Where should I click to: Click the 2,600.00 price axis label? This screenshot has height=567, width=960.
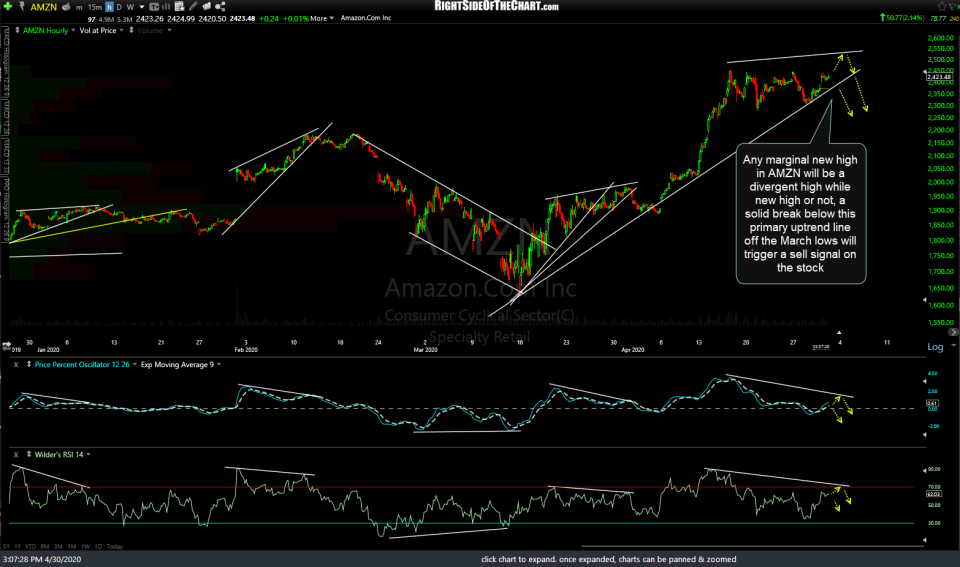click(x=940, y=38)
